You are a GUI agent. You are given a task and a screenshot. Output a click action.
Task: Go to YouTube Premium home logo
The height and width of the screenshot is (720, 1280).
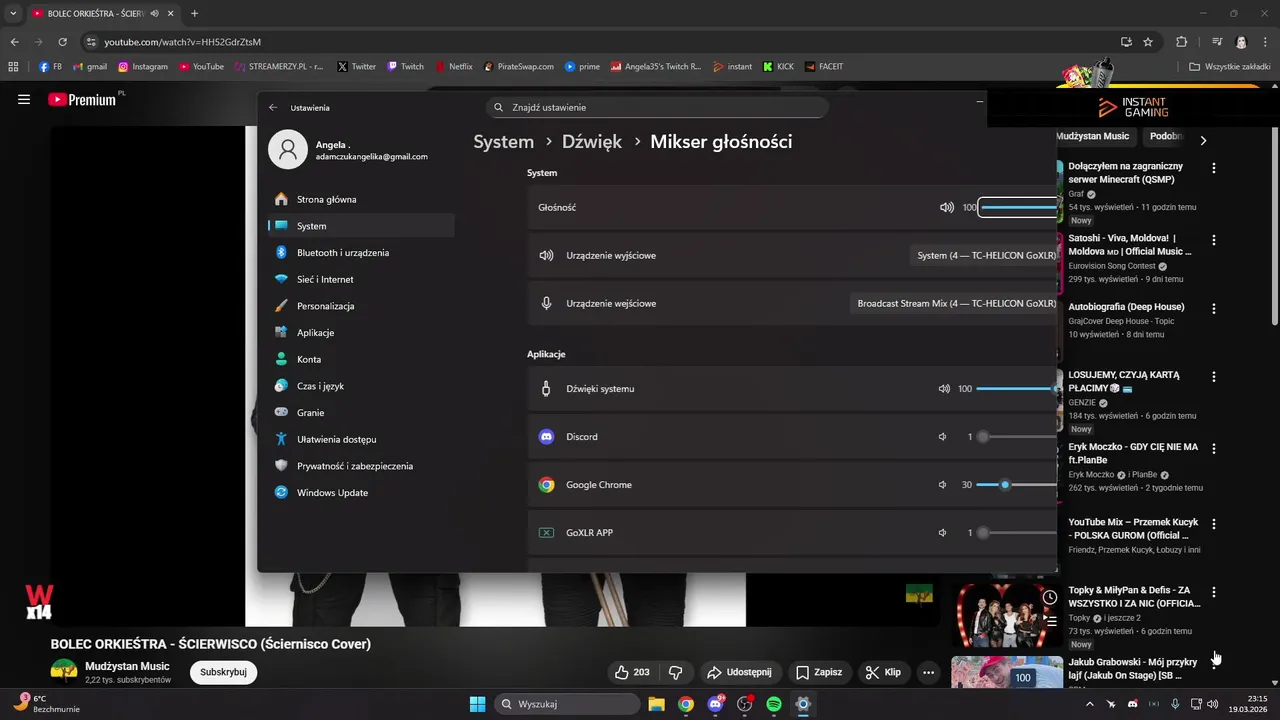82,100
